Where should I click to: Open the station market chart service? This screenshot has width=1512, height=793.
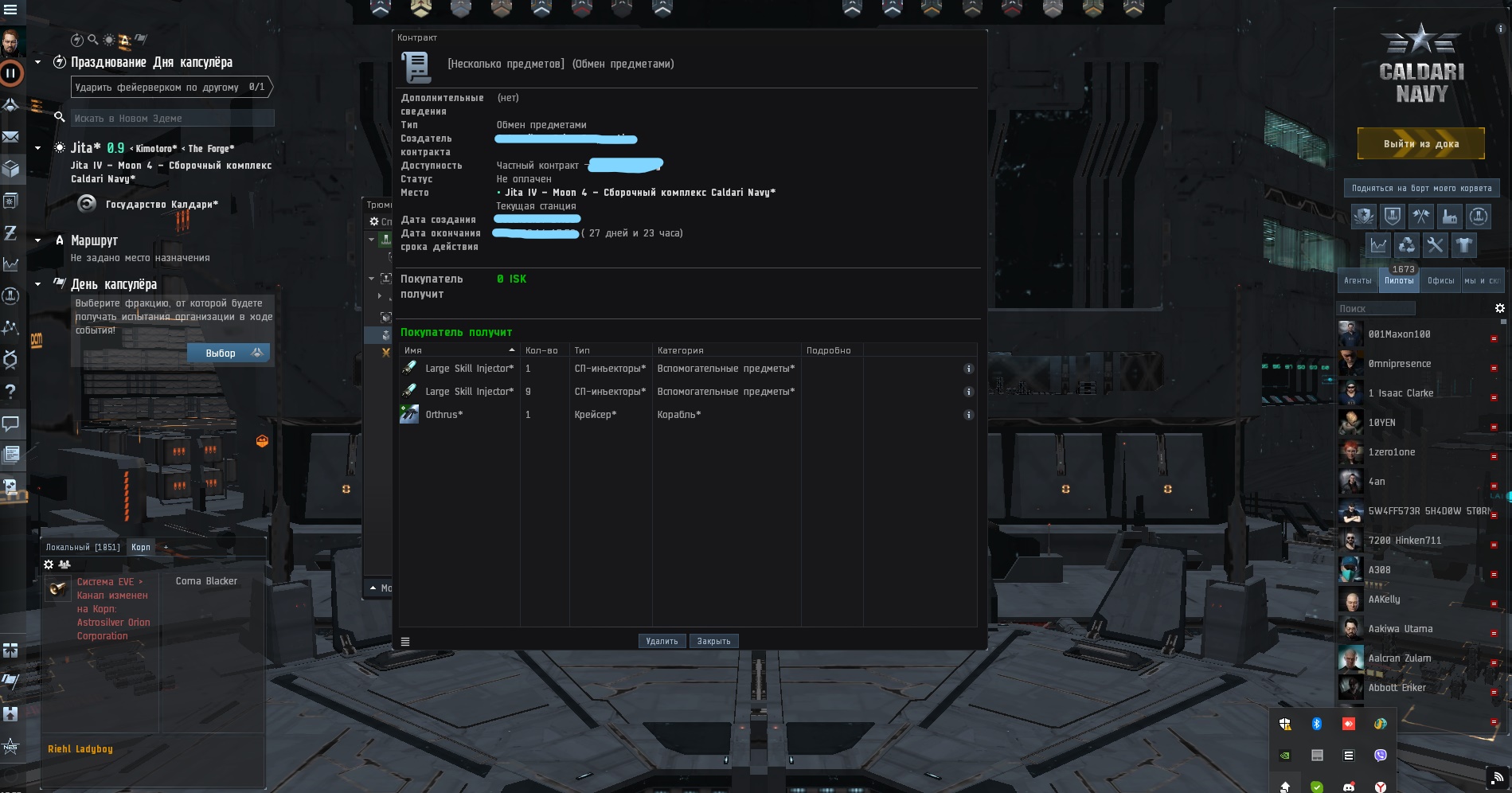point(1378,245)
